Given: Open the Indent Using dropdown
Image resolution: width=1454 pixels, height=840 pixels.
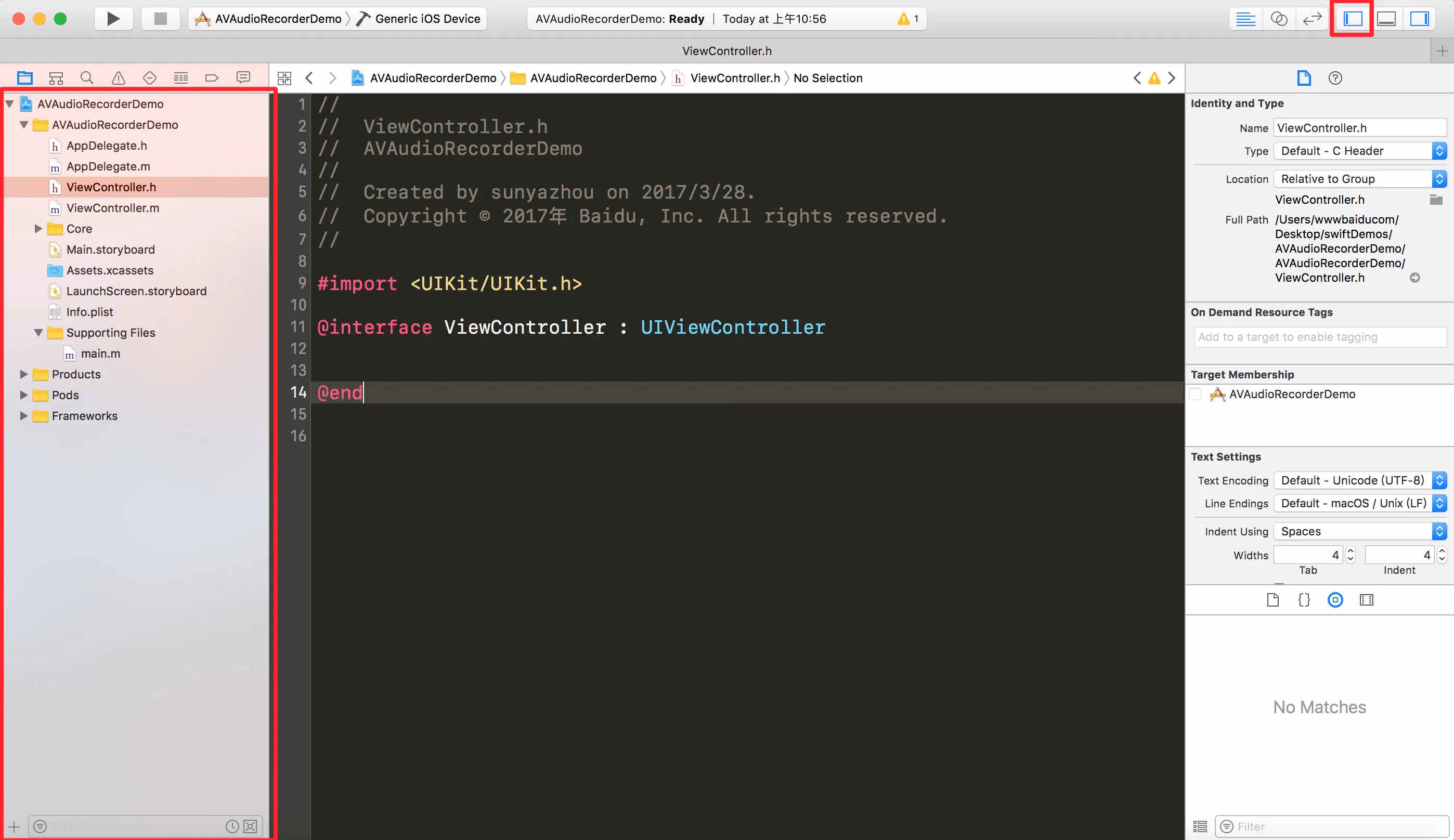Looking at the screenshot, I should (x=1359, y=531).
